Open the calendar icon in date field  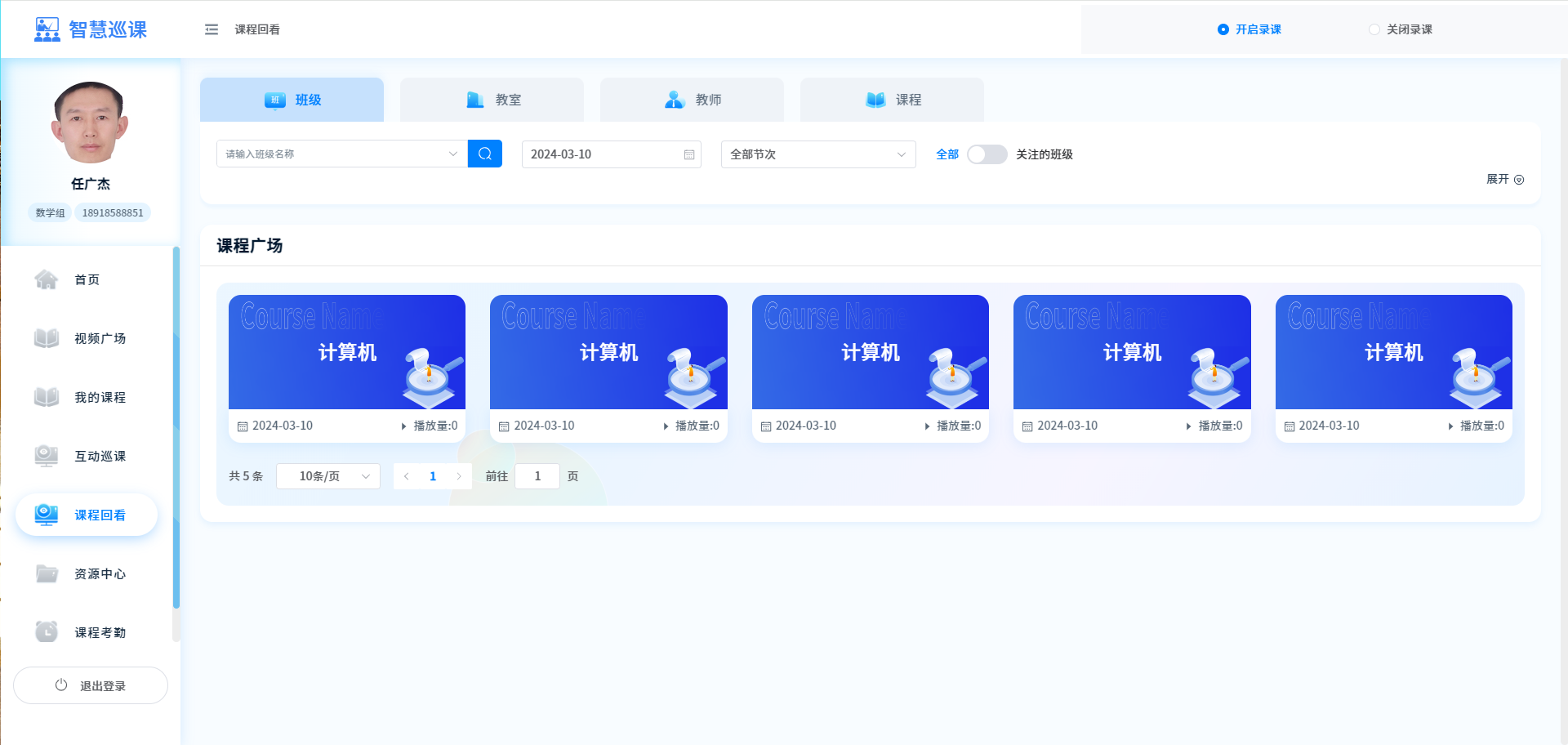(x=688, y=154)
